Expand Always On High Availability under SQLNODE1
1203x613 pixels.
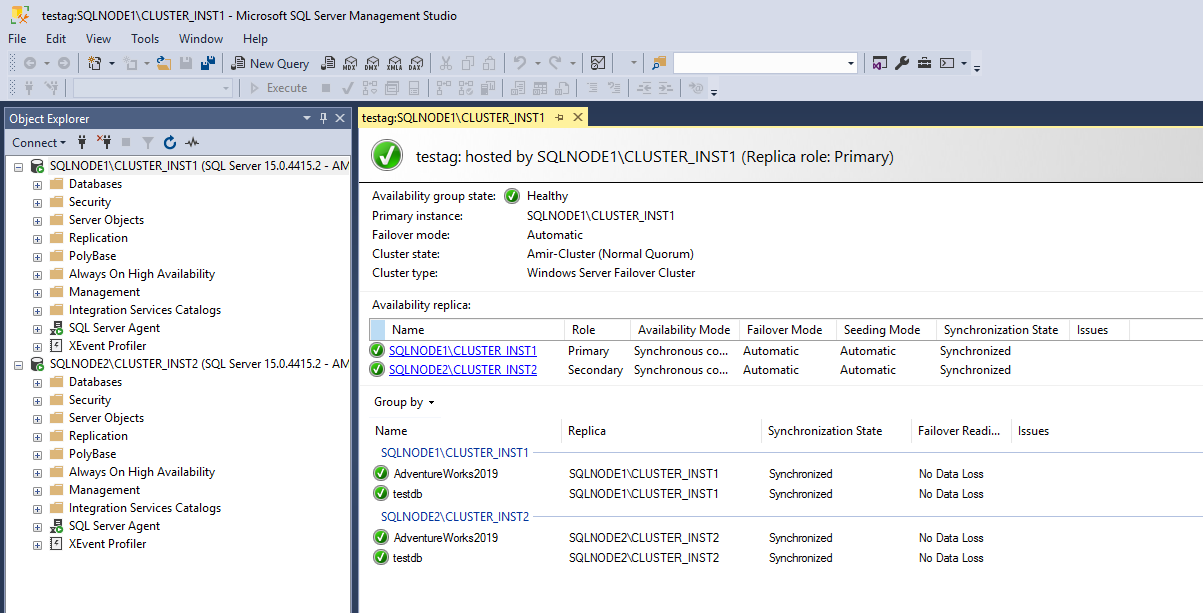(37, 274)
